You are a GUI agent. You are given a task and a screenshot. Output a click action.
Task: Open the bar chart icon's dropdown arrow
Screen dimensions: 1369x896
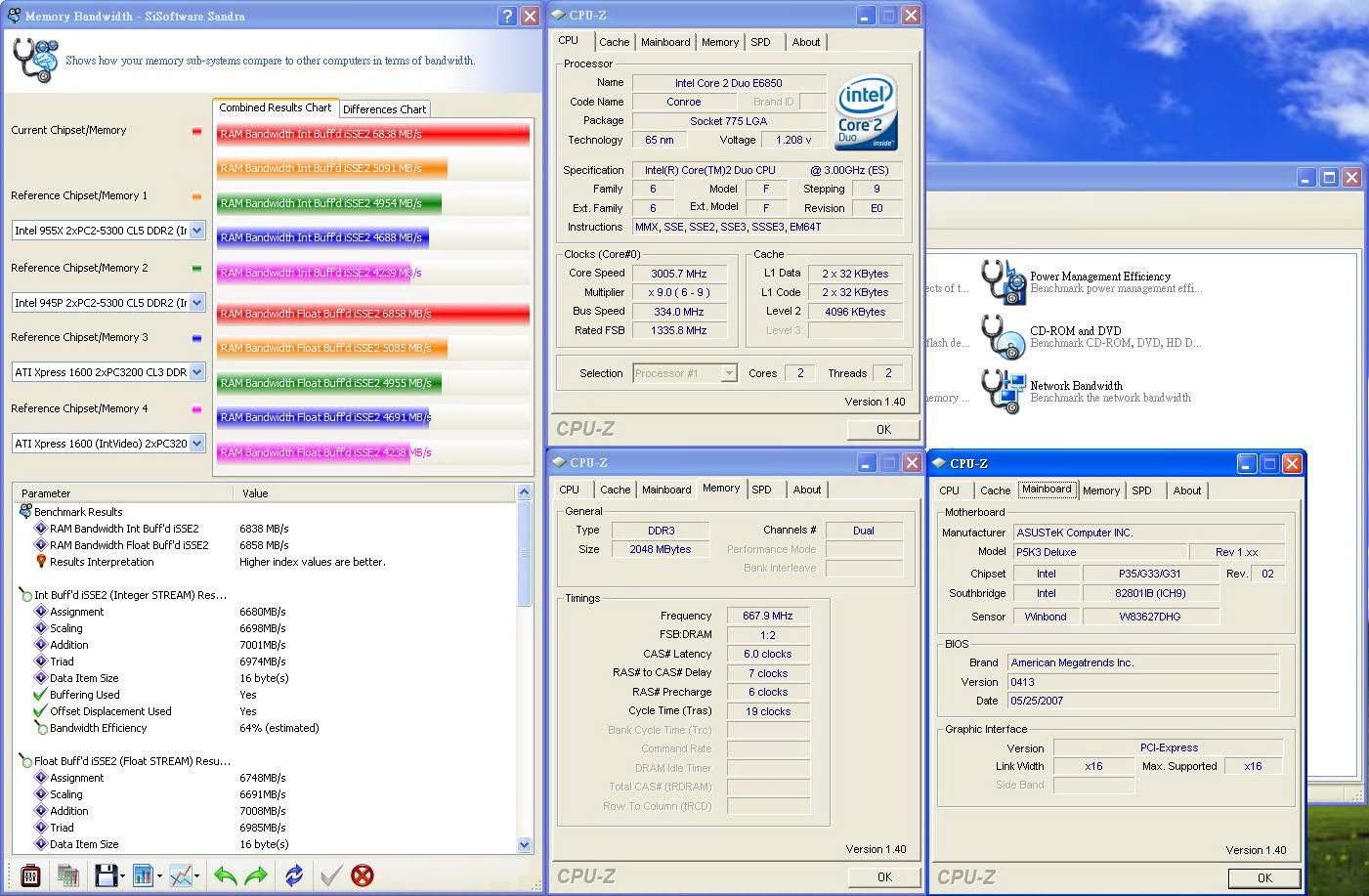point(160,876)
